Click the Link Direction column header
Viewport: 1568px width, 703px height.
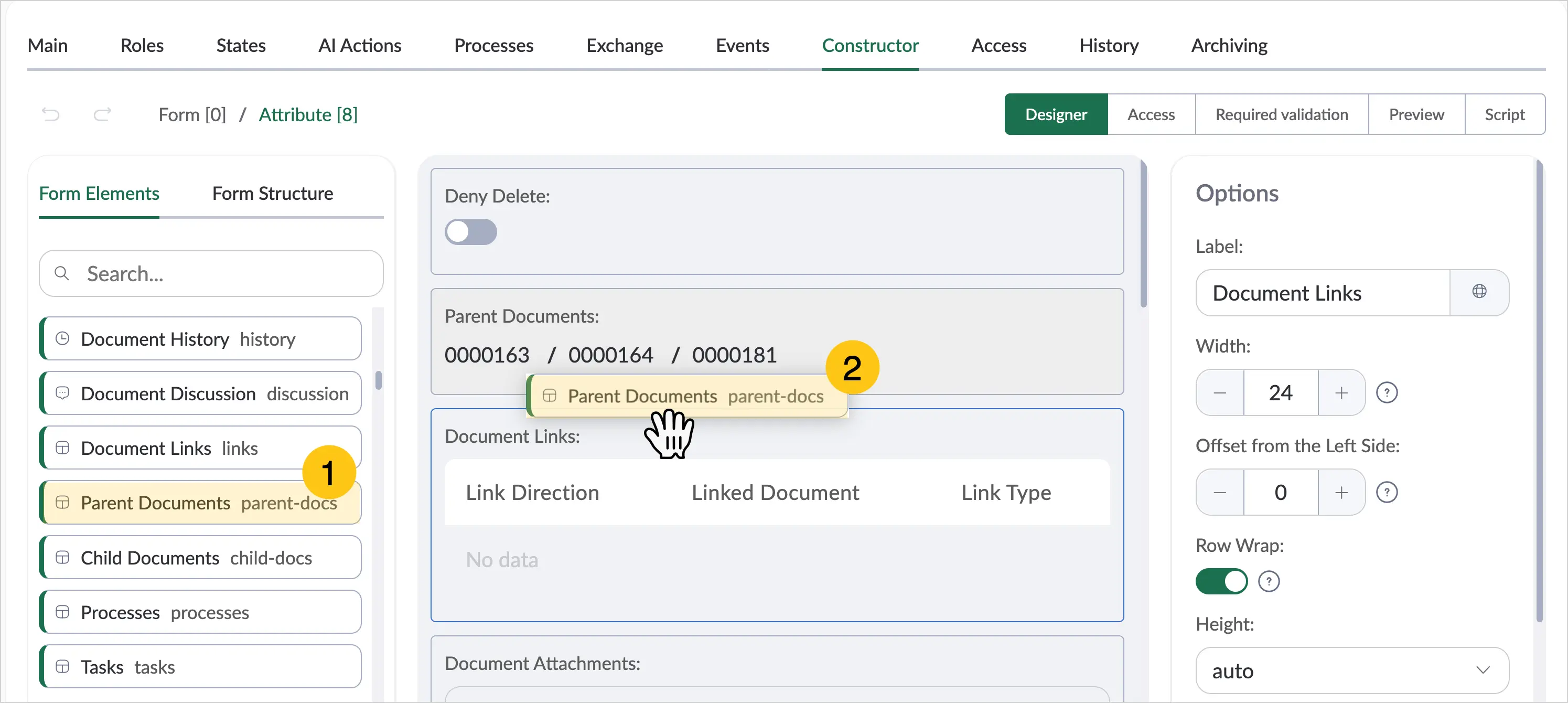click(533, 492)
